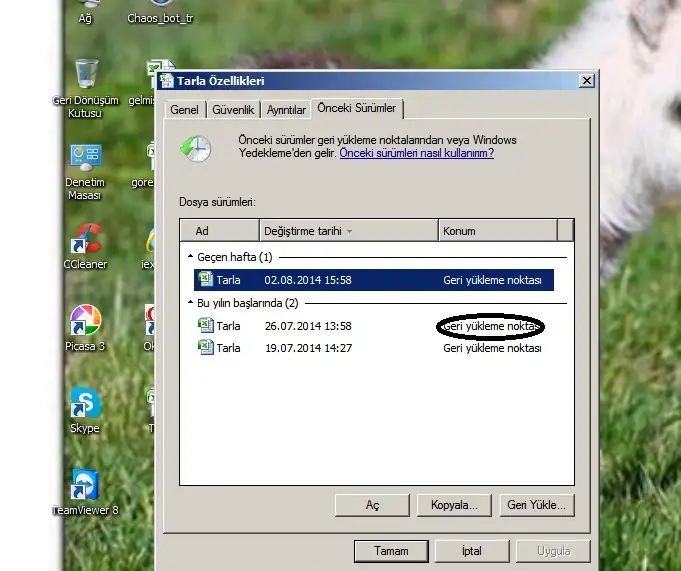Click the Önceki sürümleri nasıl kullanırım link
Image resolution: width=681 pixels, height=571 pixels.
(x=416, y=153)
